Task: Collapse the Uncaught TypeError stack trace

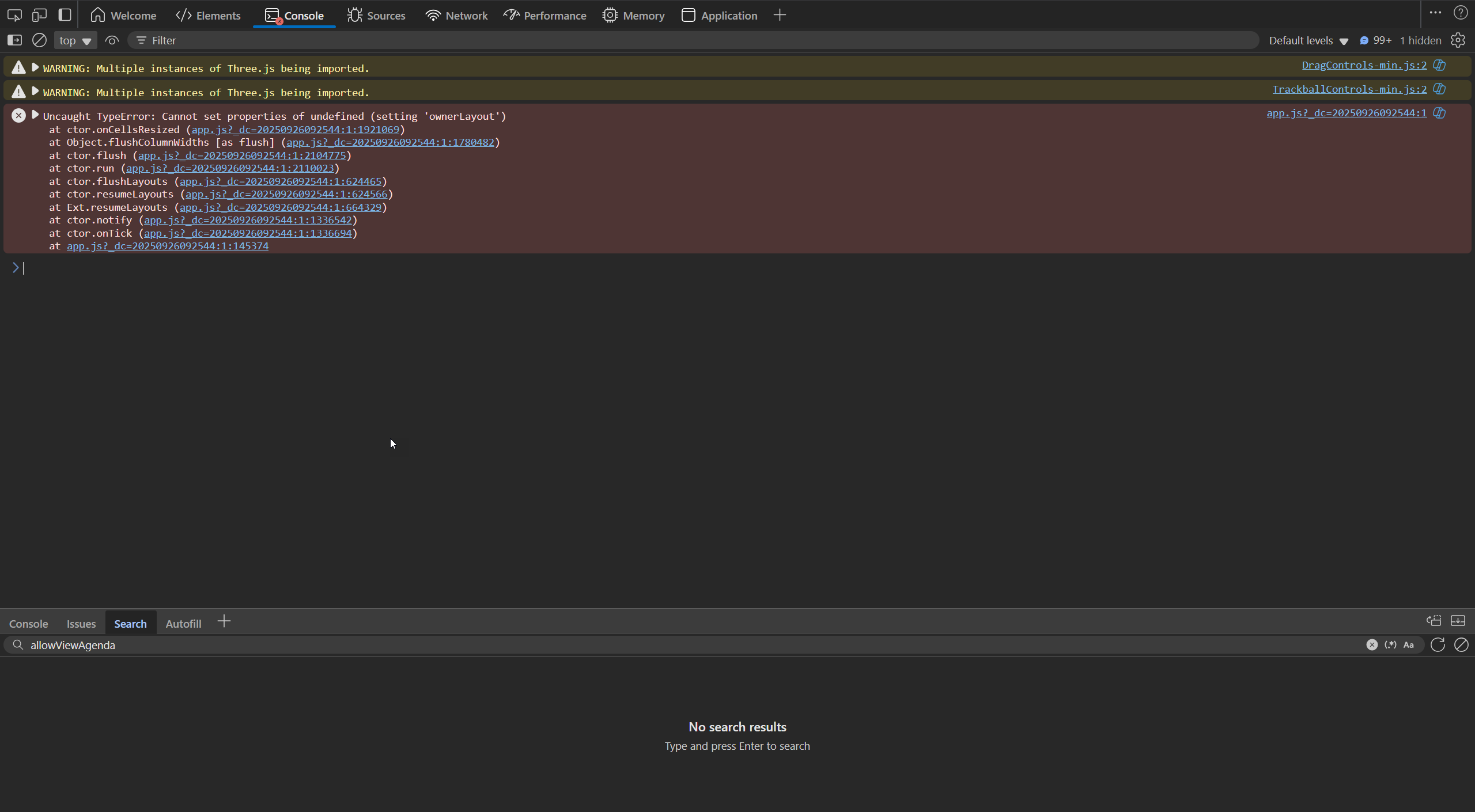Action: click(35, 115)
